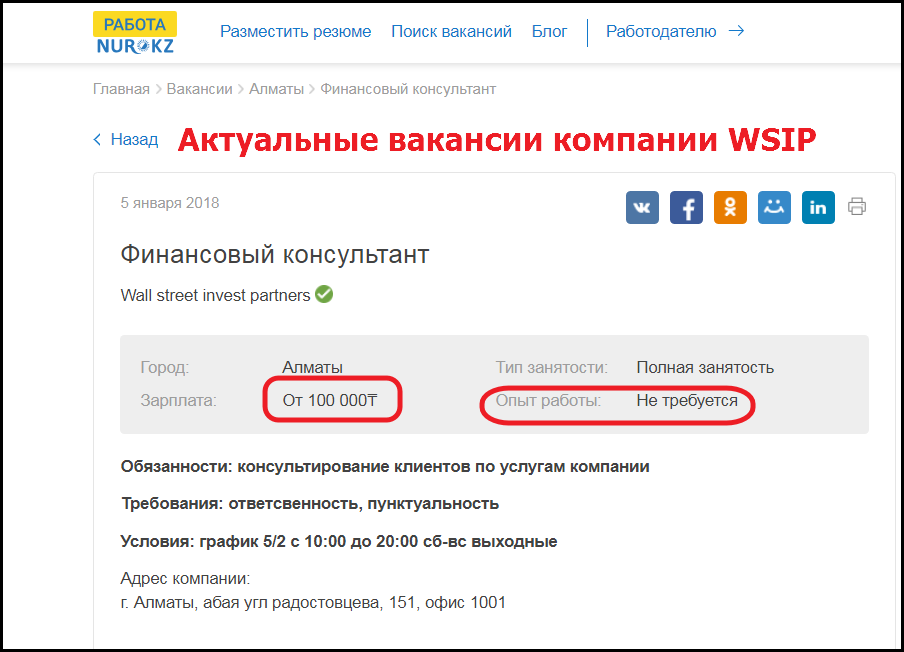Click the arrow next to Работодателю
Viewport: 904px width, 652px height.
736,31
